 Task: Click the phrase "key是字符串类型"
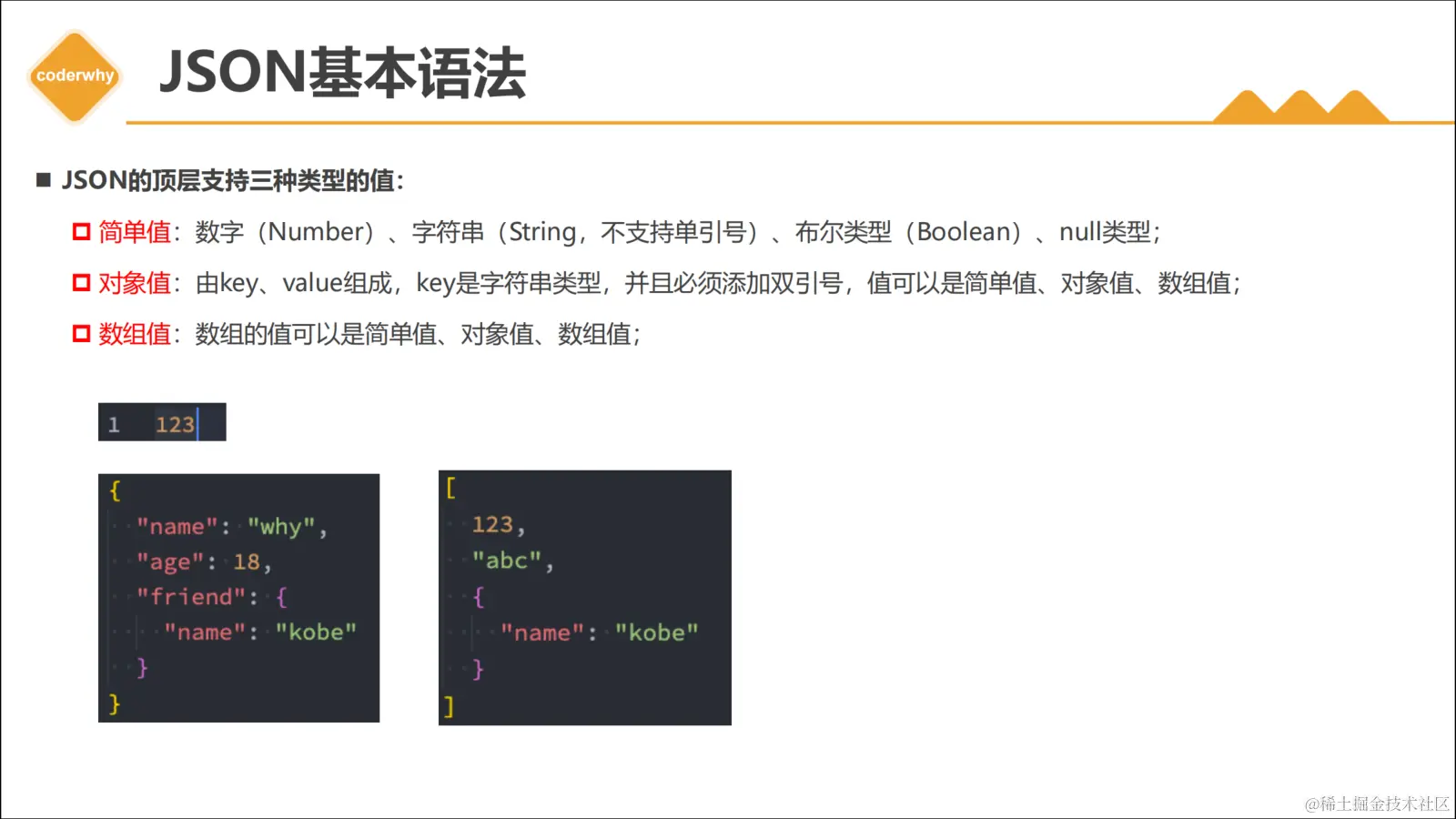coord(509,283)
